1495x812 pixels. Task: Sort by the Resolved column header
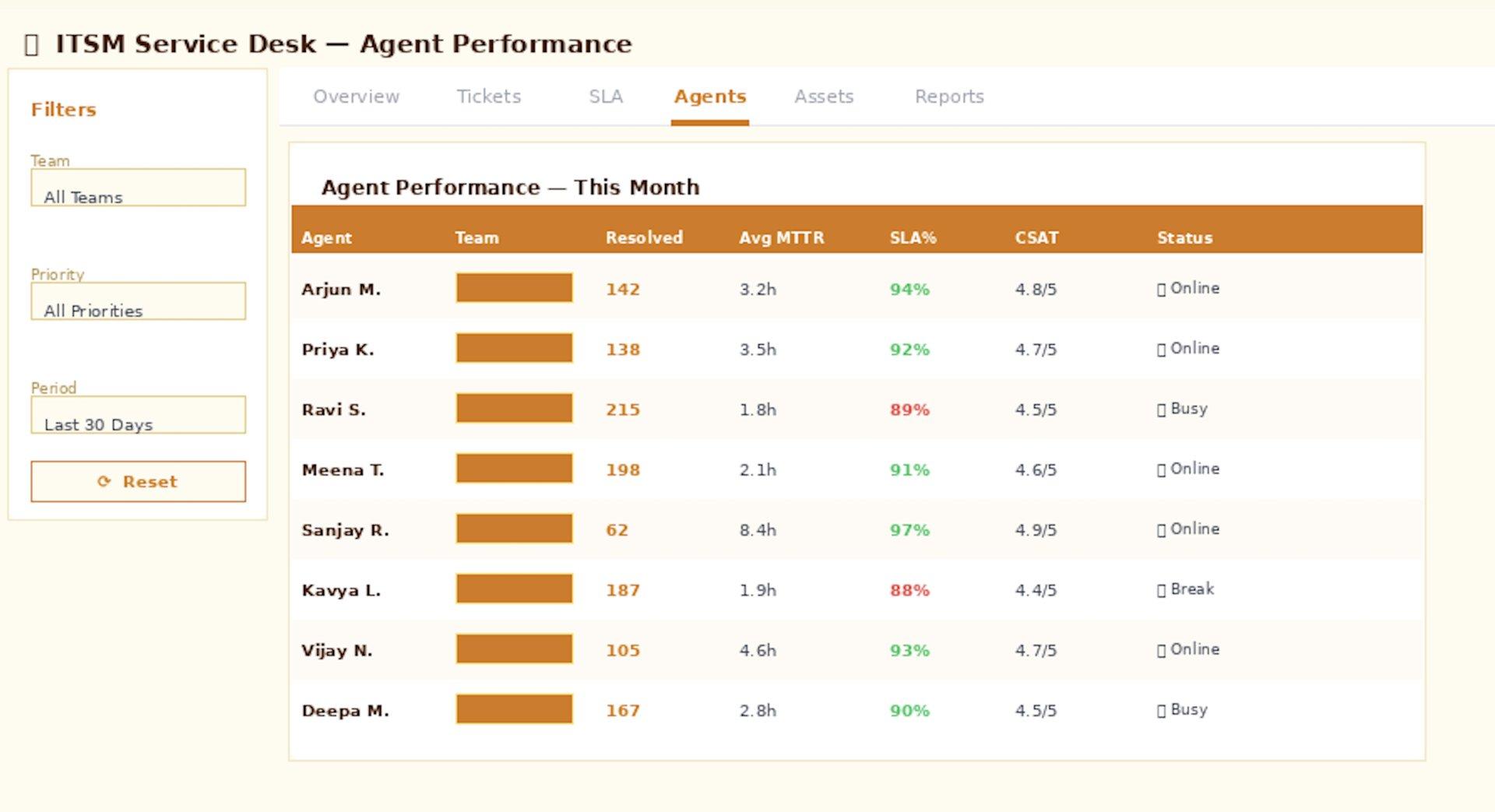(x=643, y=237)
